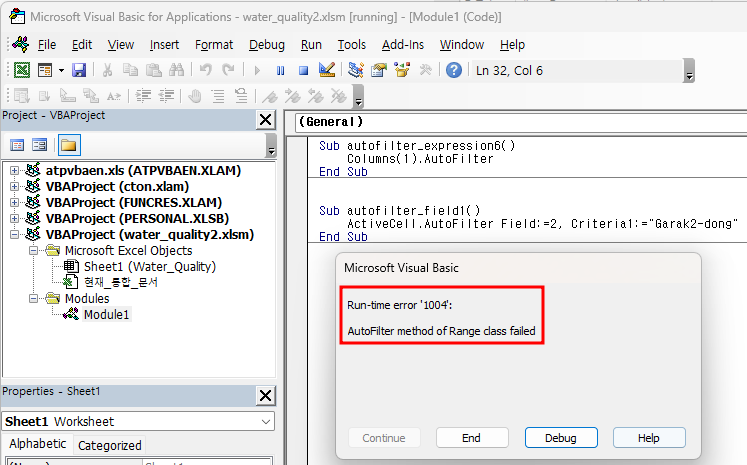The width and height of the screenshot is (747, 465).
Task: Toggle Breakpoint hand icon
Action: (195, 96)
